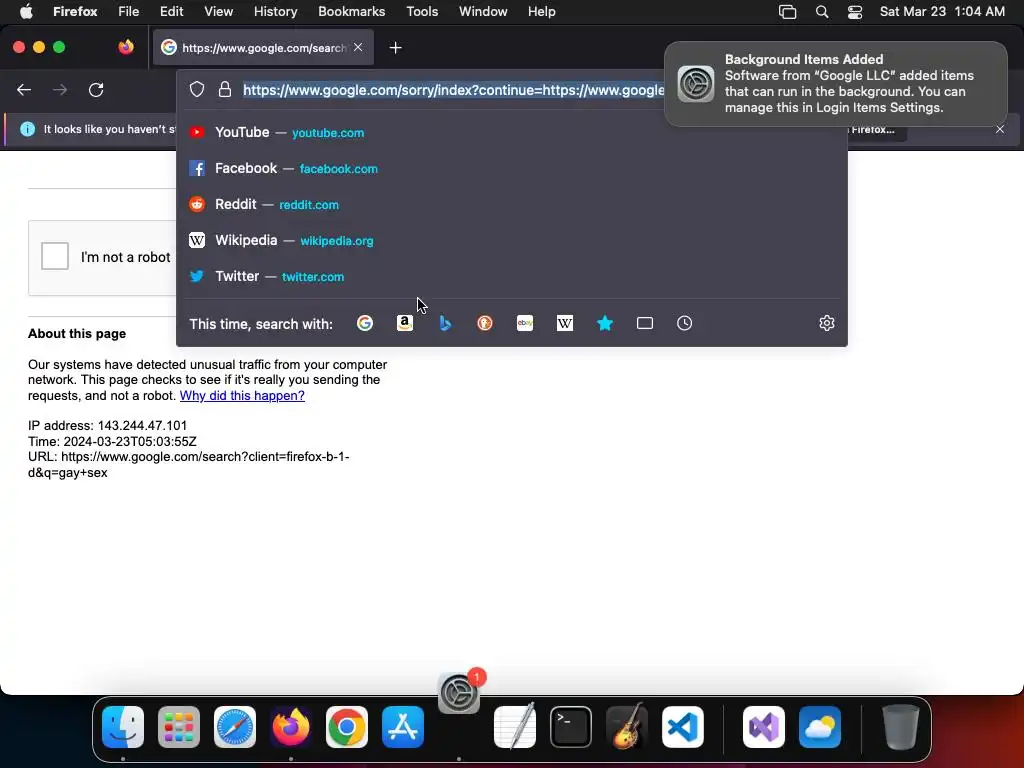Screen dimensions: 1024x768
Task: Search with Bing engine icon
Action: tap(445, 323)
